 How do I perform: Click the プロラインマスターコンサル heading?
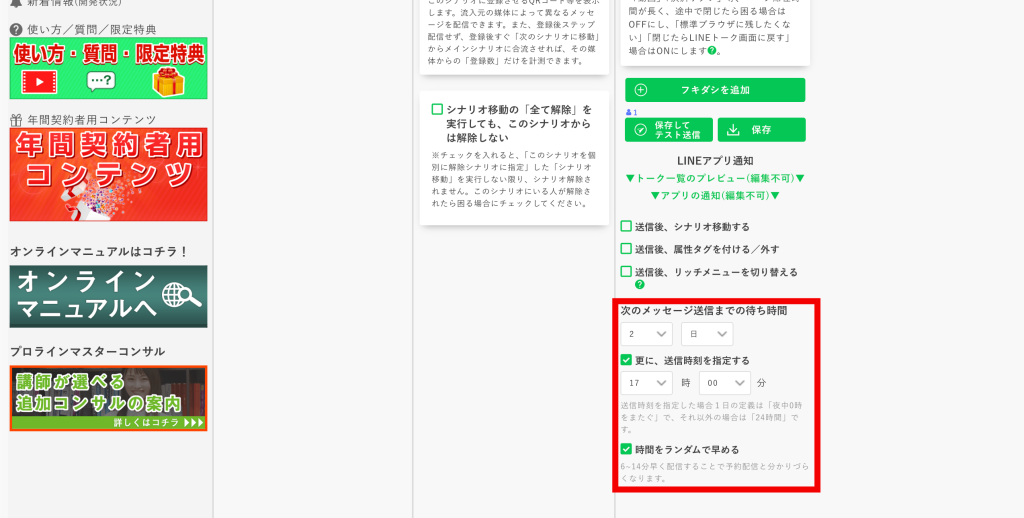pos(88,351)
